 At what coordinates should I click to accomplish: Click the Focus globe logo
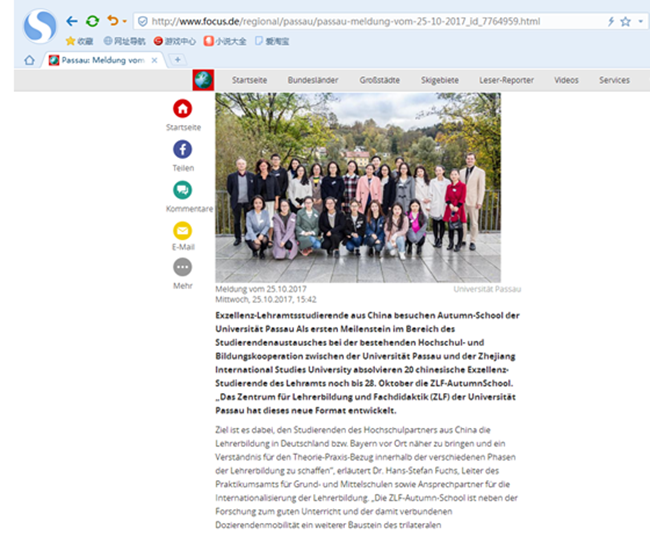203,80
